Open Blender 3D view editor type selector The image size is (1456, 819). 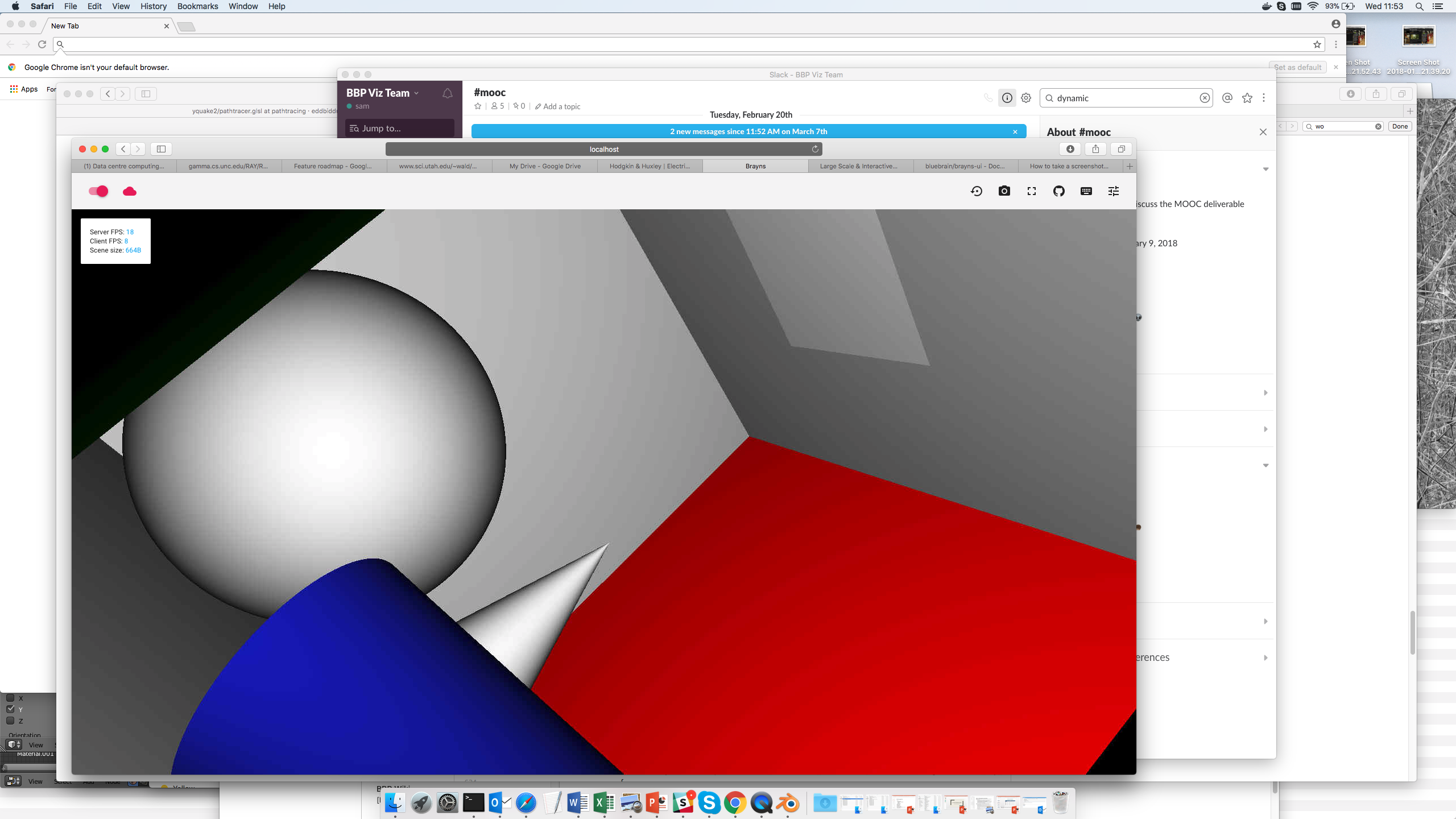(x=13, y=744)
